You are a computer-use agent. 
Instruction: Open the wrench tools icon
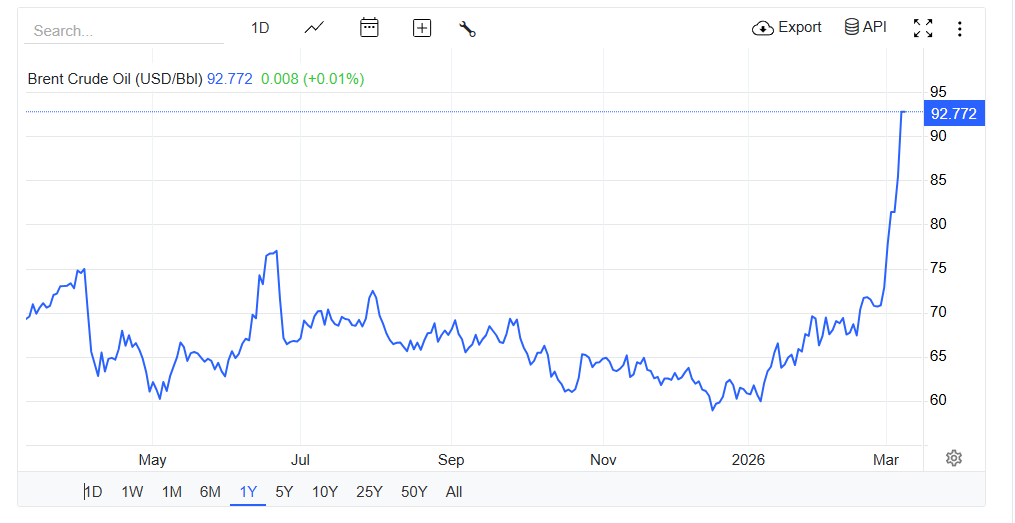tap(467, 28)
